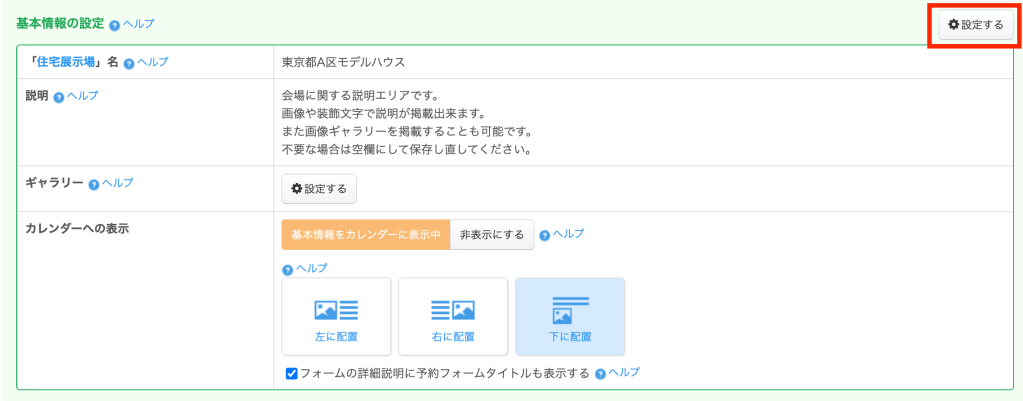Image resolution: width=1023 pixels, height=401 pixels.
Task: Click the 基本情報の設定 section heading
Action: (60, 23)
